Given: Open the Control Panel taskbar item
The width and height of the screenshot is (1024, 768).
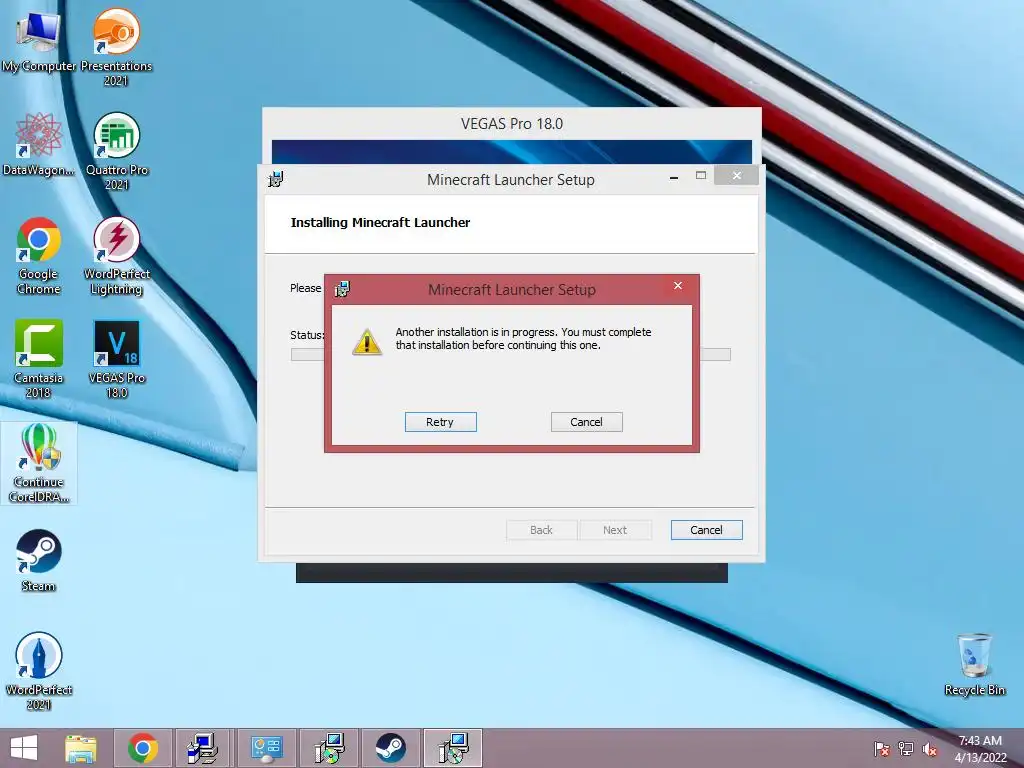Looking at the screenshot, I should (x=266, y=748).
